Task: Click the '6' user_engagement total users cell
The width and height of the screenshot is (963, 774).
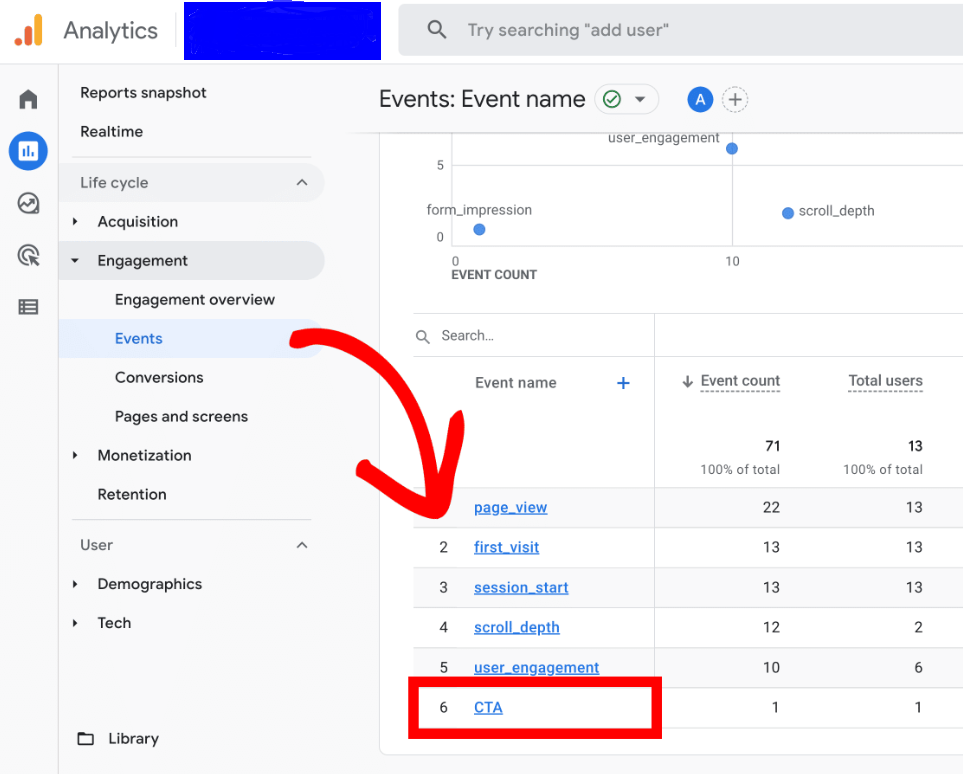Action: coord(918,667)
